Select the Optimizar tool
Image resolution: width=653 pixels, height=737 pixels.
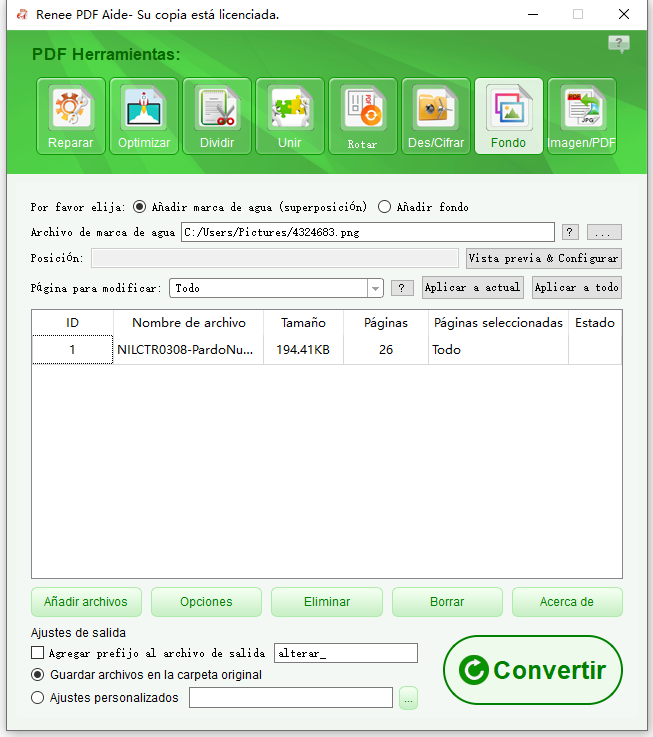tap(144, 116)
